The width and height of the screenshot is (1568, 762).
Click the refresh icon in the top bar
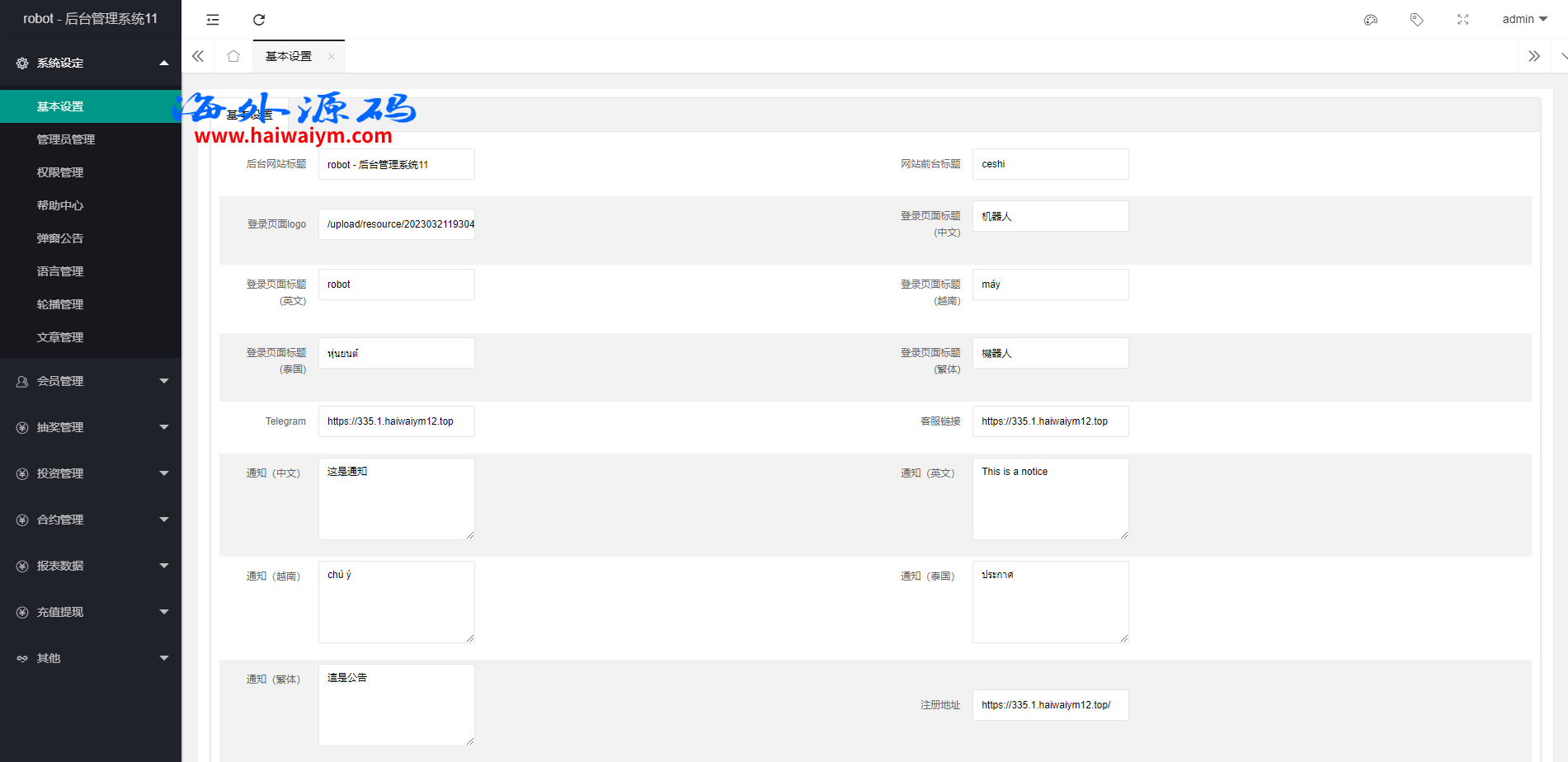tap(259, 20)
